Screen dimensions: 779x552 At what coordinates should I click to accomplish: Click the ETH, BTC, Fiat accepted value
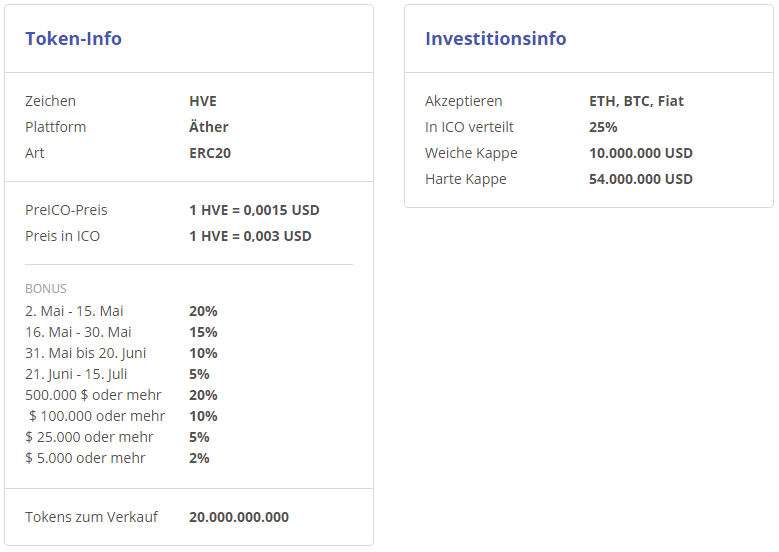[x=636, y=101]
